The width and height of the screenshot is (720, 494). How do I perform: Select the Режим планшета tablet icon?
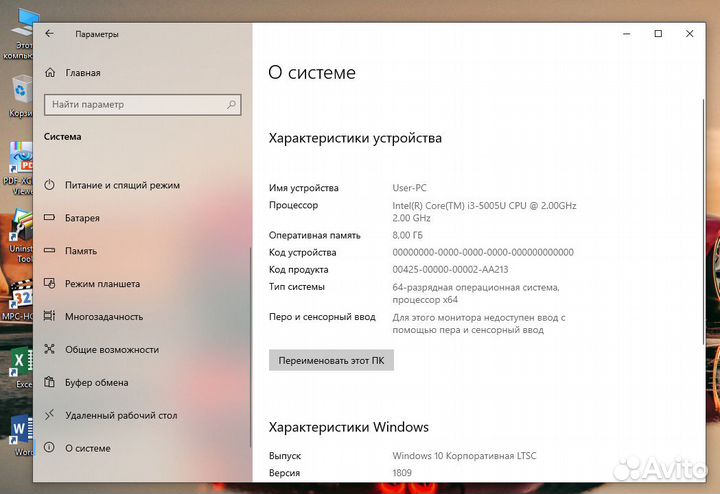50,283
